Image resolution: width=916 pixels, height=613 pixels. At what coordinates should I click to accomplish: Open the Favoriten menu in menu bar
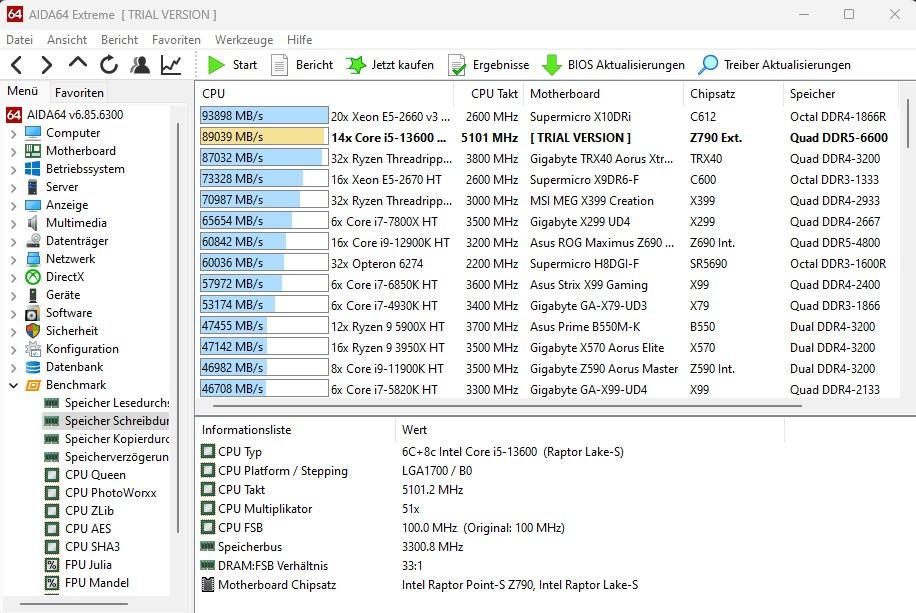176,40
